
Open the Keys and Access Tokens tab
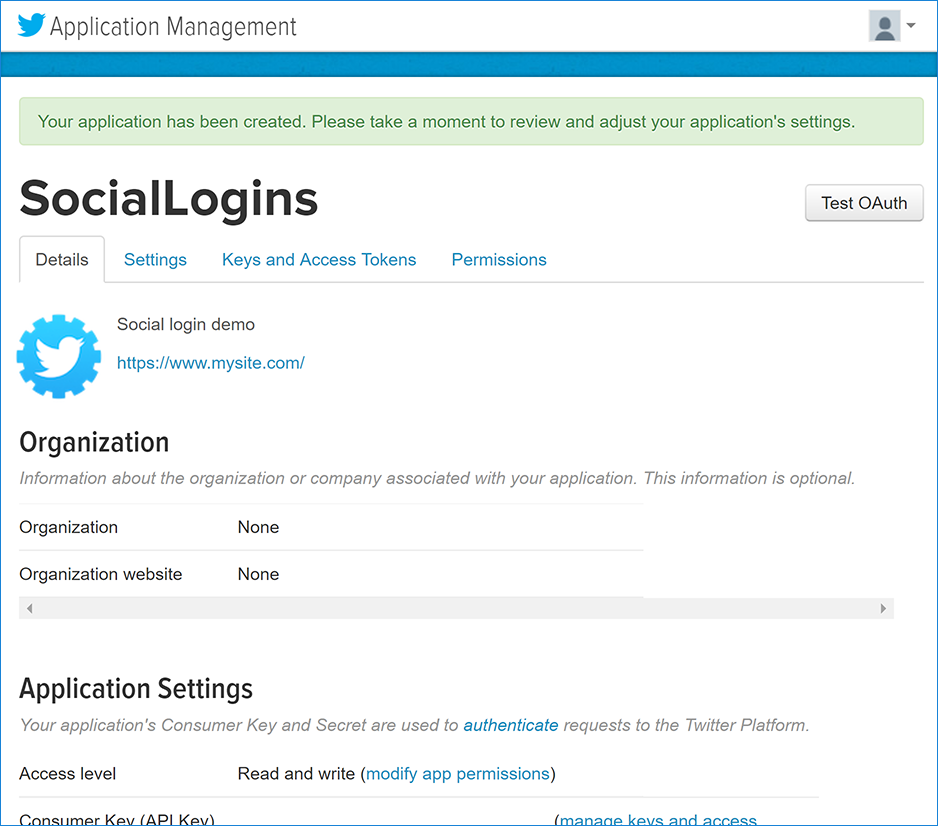319,259
